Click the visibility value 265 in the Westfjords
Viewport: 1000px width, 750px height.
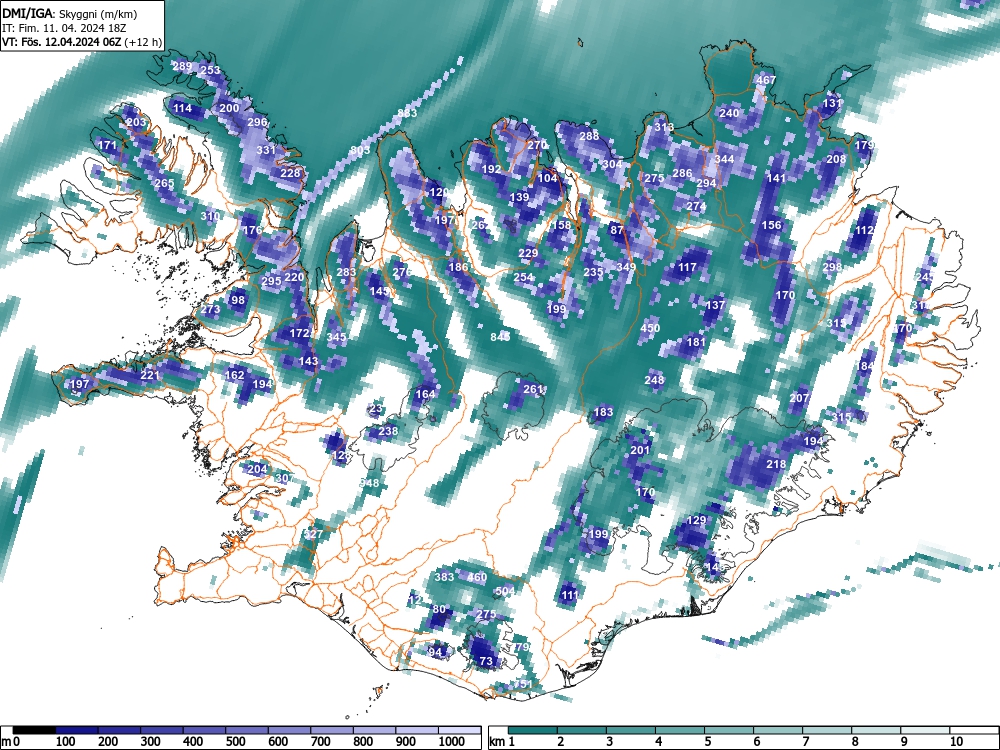[x=164, y=183]
